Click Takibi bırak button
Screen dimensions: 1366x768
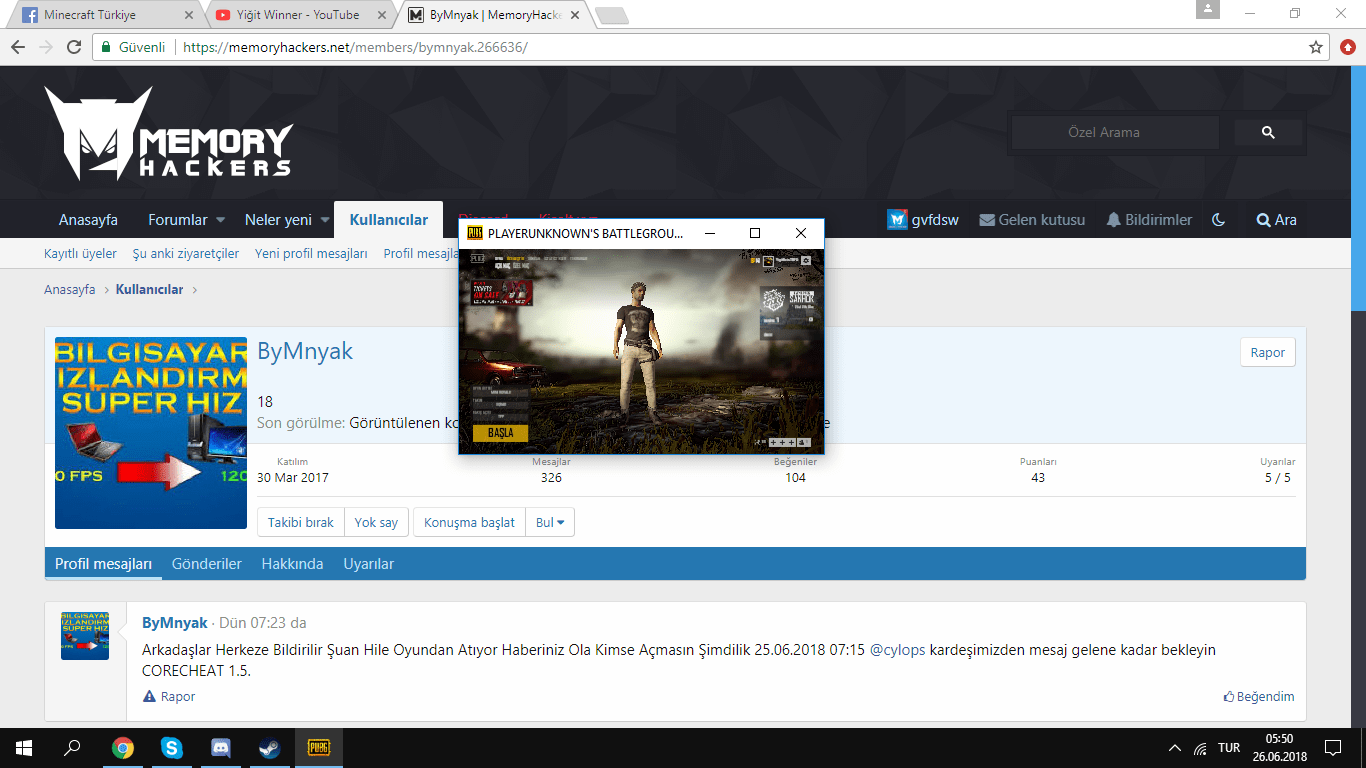pyautogui.click(x=301, y=522)
